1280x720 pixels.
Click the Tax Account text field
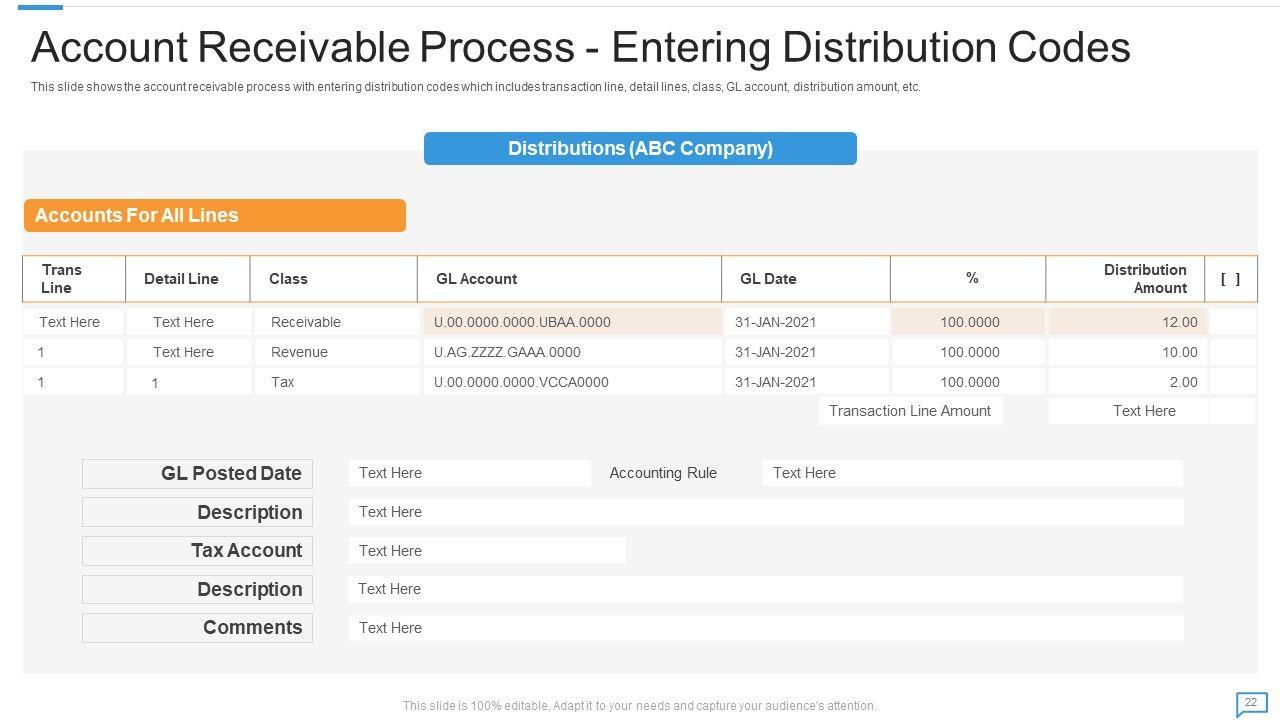487,551
